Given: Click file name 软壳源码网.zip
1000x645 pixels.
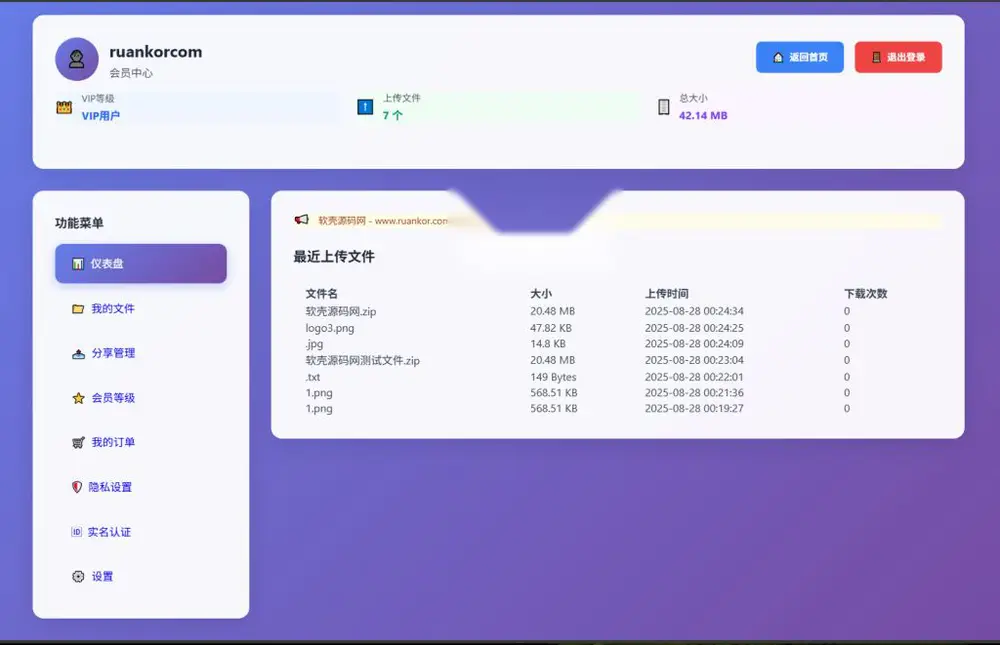Looking at the screenshot, I should (341, 311).
